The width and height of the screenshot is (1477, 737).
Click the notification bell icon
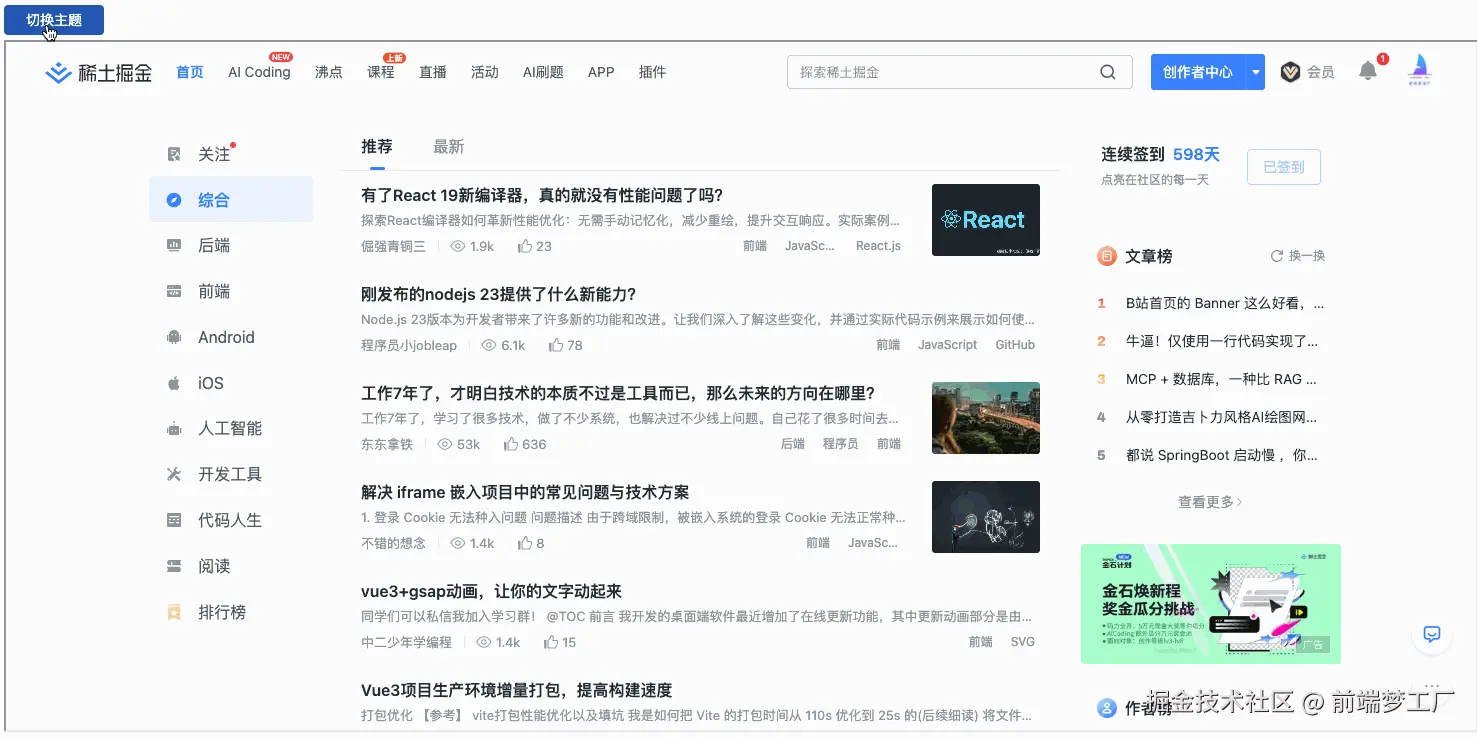pos(1368,71)
